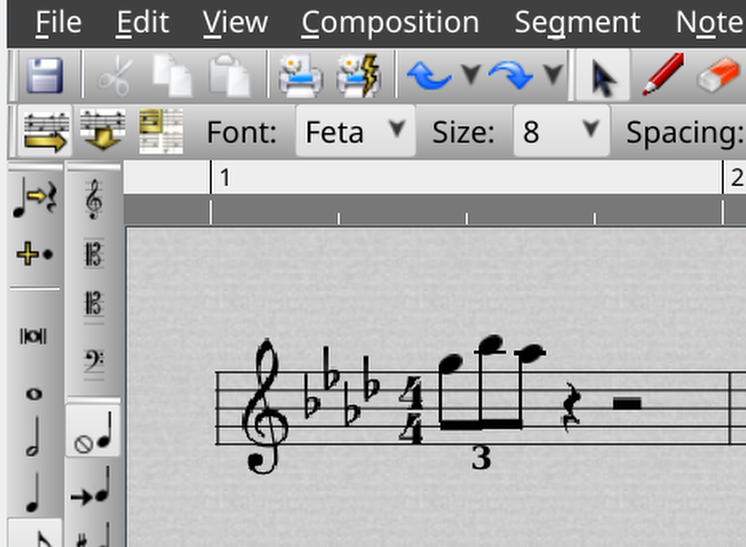Select the whole note duration

click(x=33, y=394)
